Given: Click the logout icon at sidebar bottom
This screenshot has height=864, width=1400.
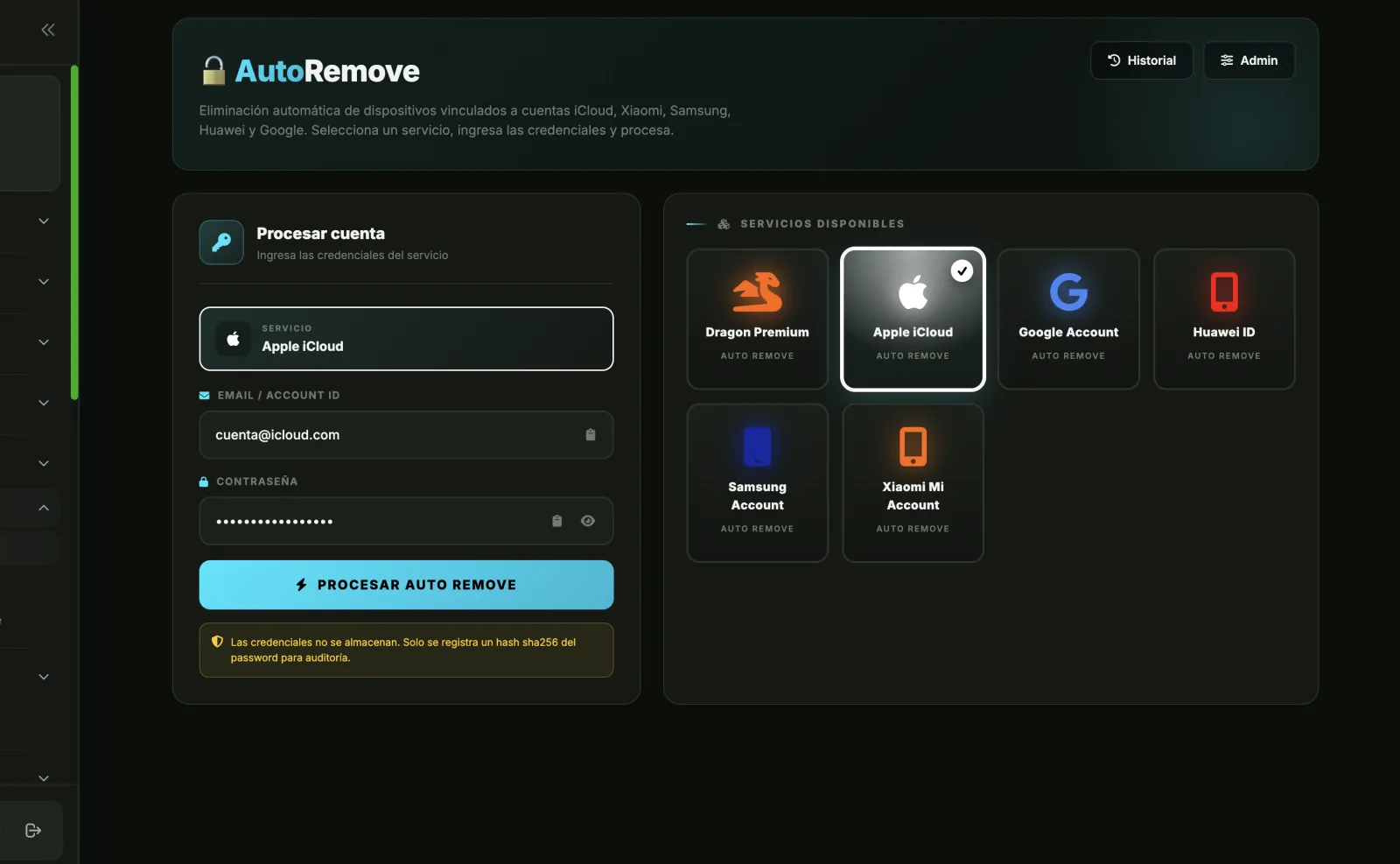Looking at the screenshot, I should [33, 831].
